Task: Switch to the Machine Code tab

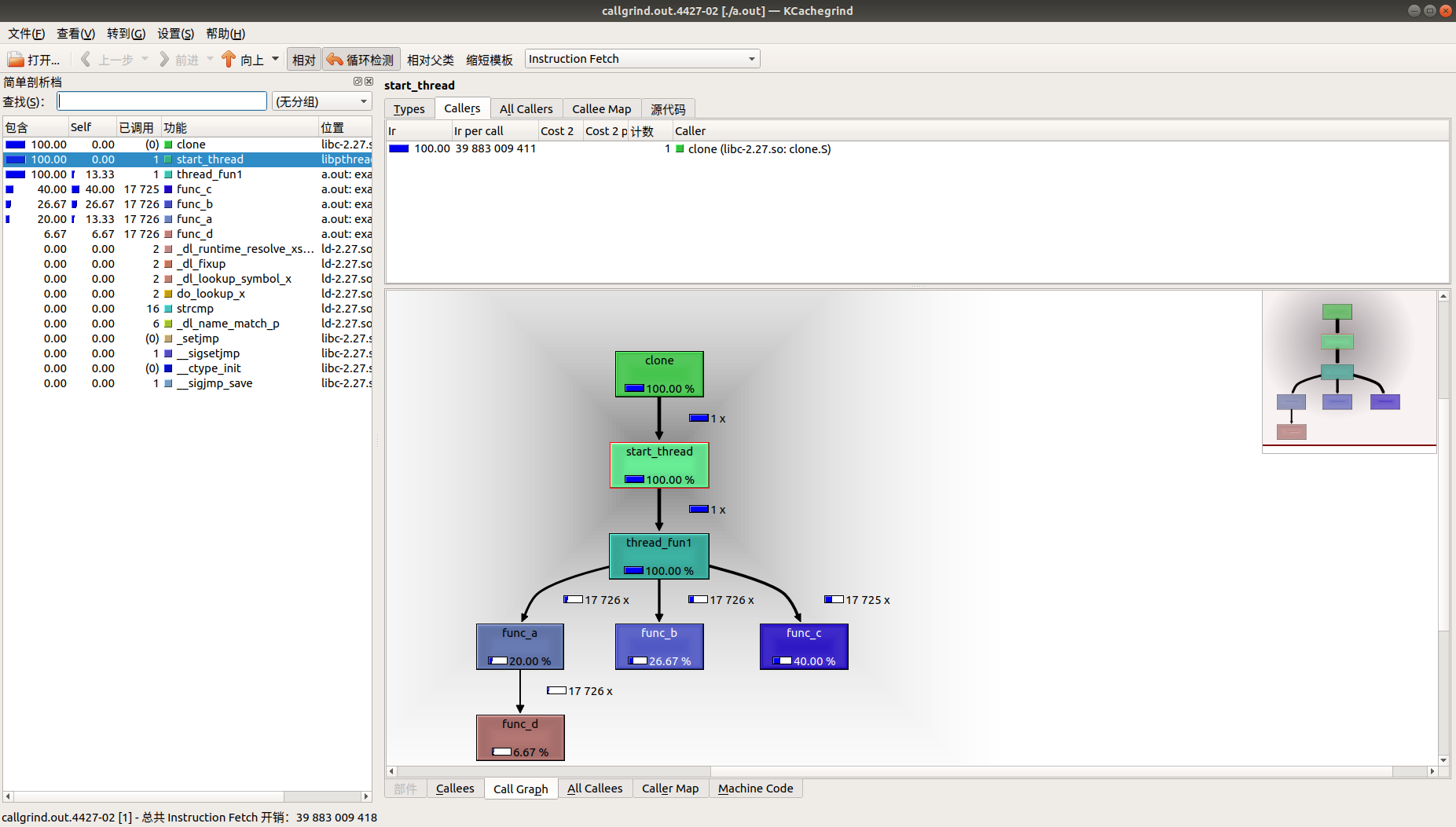Action: tap(755, 789)
